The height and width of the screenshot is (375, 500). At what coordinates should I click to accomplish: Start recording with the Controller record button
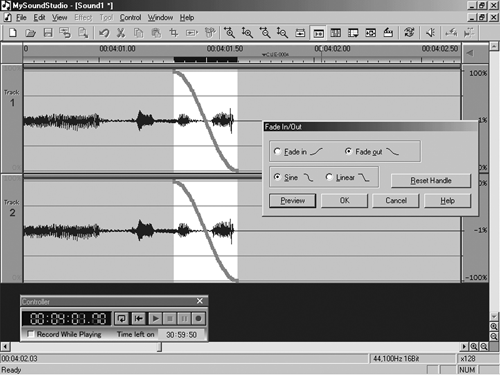pyautogui.click(x=198, y=318)
